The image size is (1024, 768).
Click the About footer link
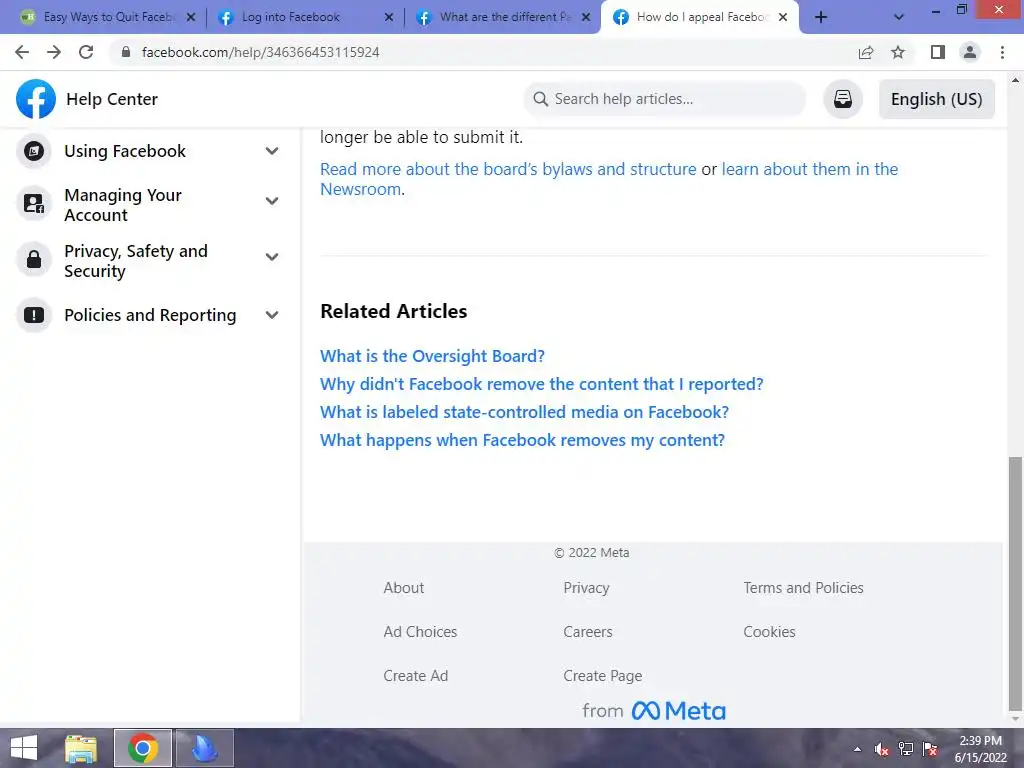[x=404, y=588]
